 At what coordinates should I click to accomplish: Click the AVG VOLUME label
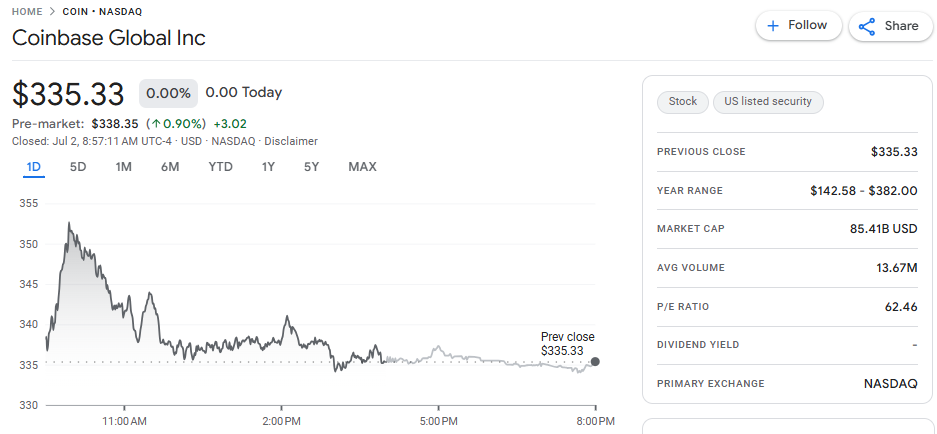[x=691, y=268]
